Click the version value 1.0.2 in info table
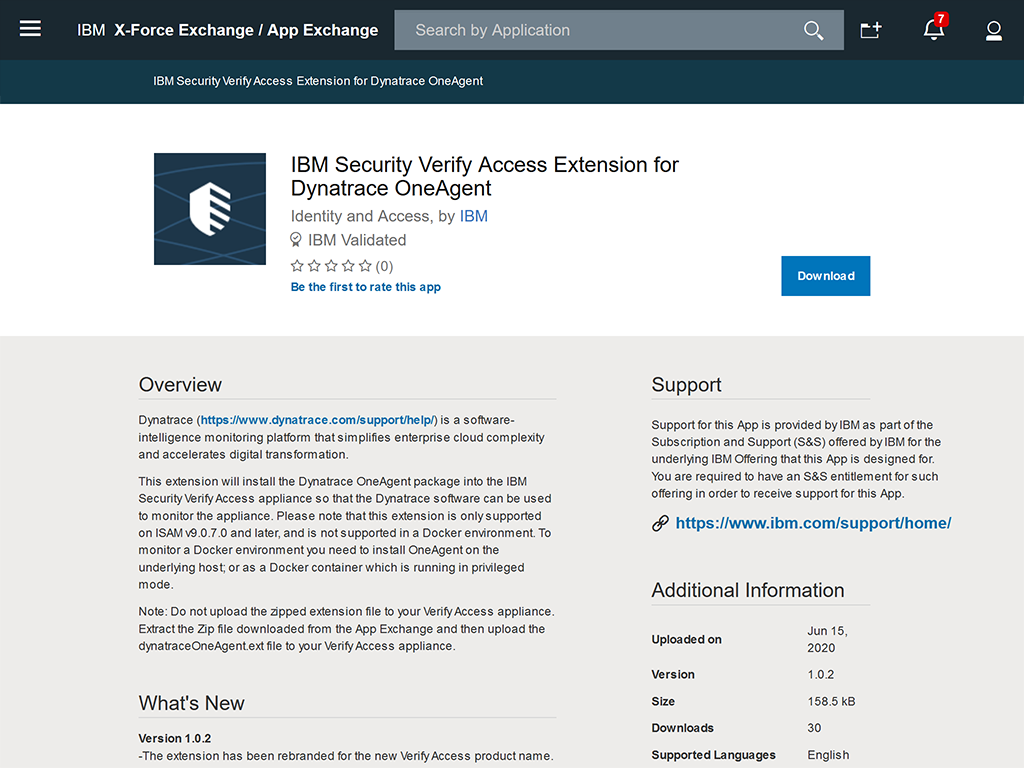The width and height of the screenshot is (1024, 768). [821, 675]
